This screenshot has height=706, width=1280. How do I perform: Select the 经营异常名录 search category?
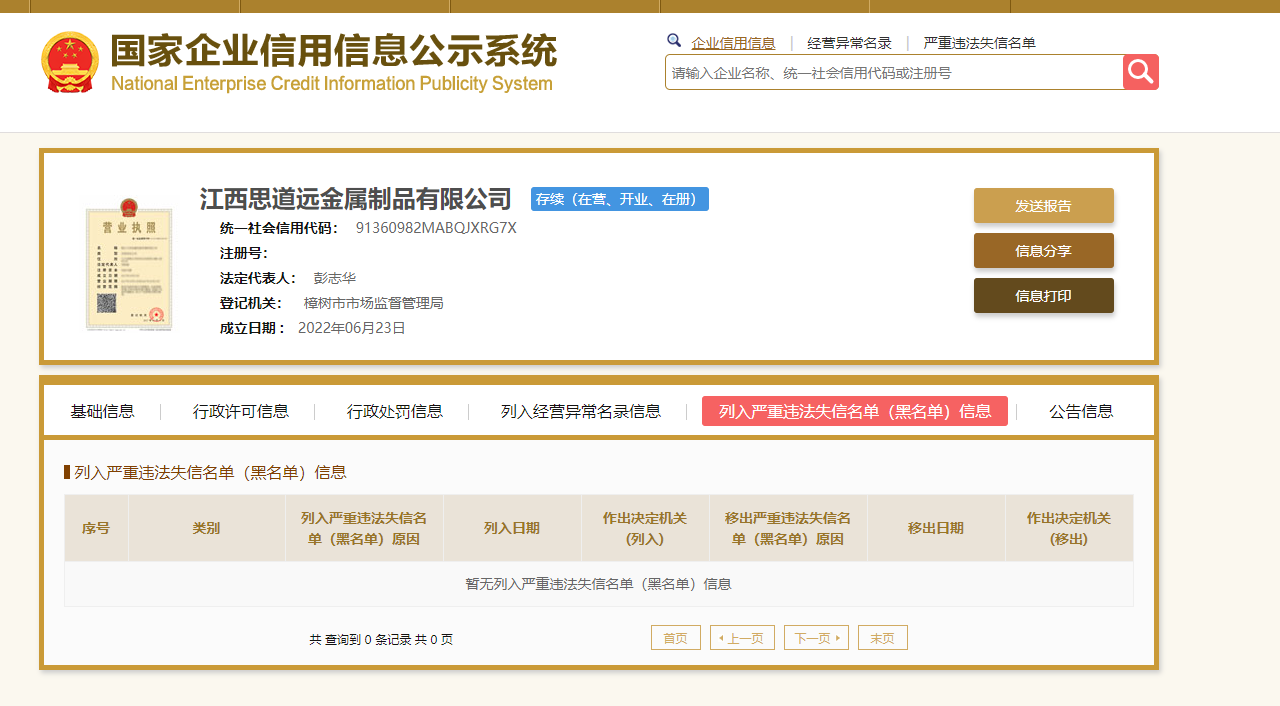849,43
